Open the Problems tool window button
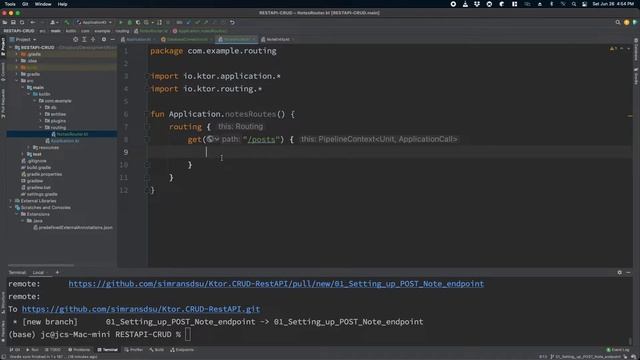The width and height of the screenshot is (640, 360). coord(79,350)
